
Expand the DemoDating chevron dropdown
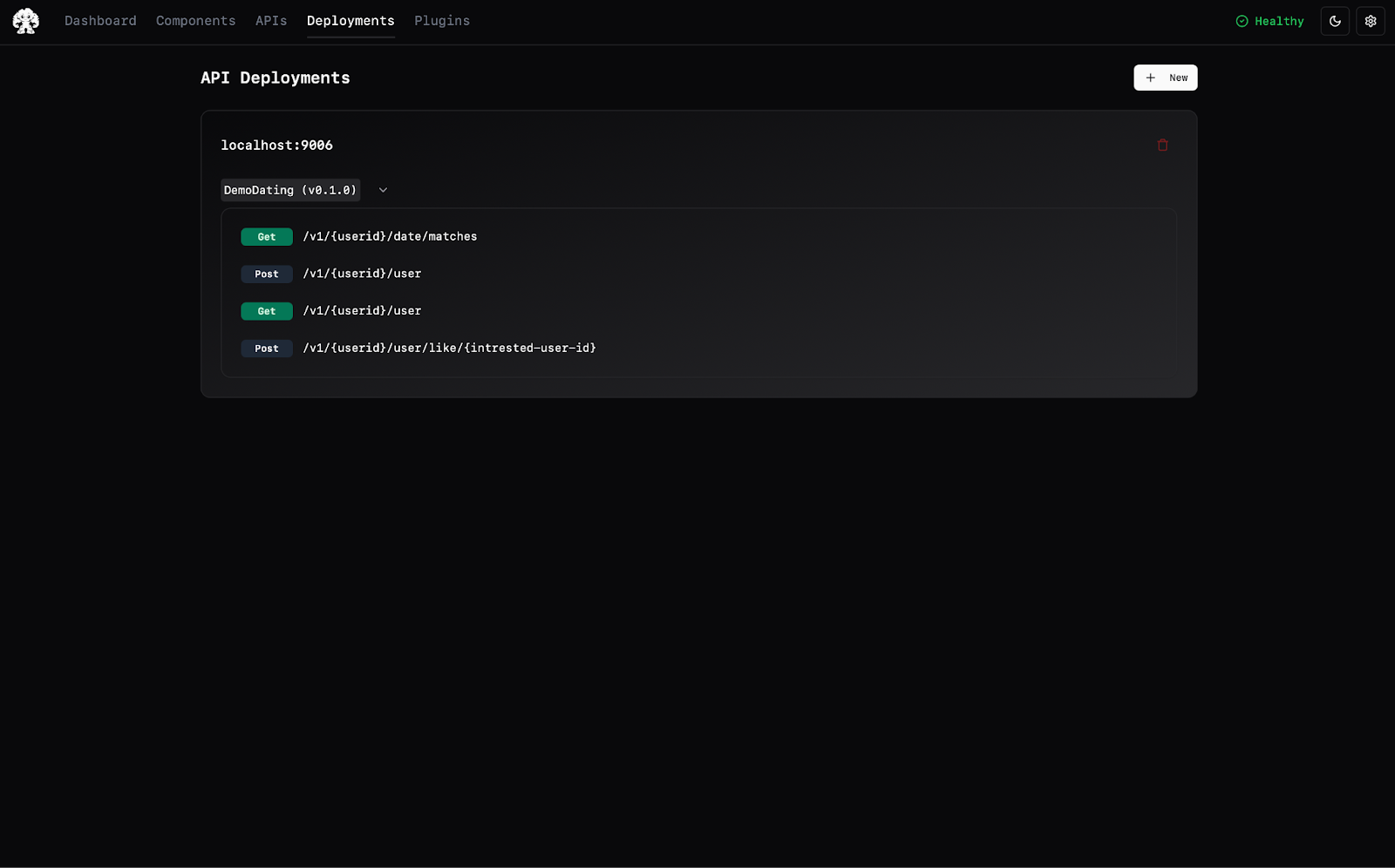(383, 190)
